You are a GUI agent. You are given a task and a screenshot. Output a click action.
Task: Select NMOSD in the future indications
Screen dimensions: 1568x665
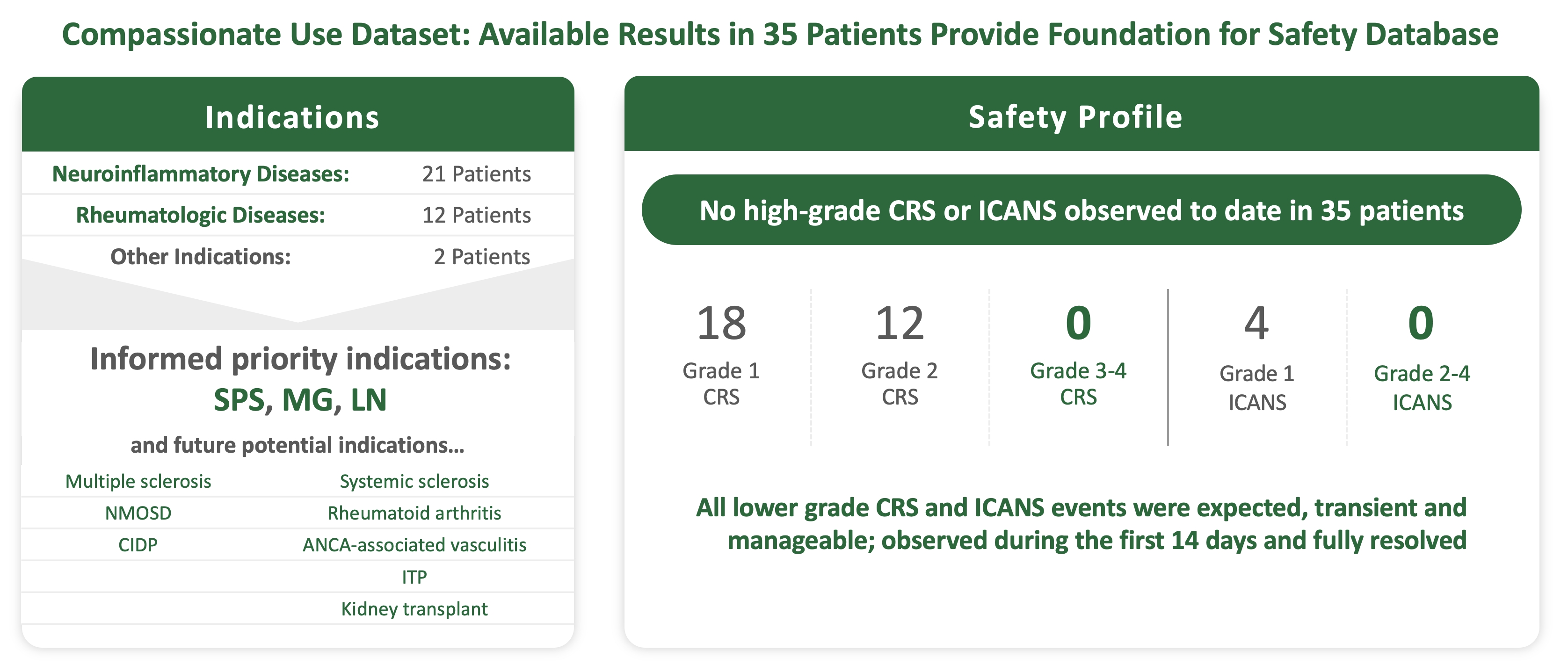[x=138, y=513]
